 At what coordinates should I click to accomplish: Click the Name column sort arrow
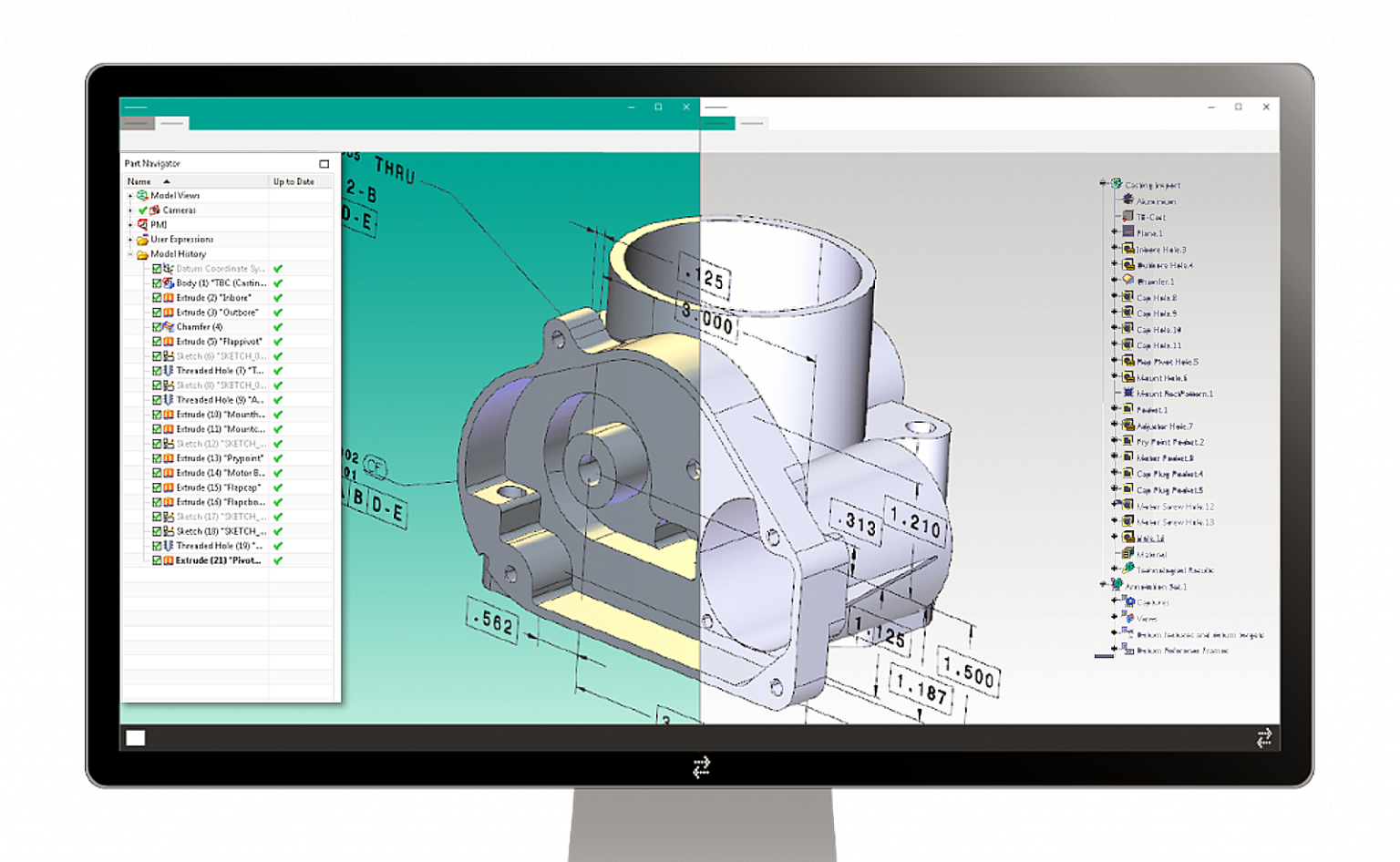click(x=165, y=180)
